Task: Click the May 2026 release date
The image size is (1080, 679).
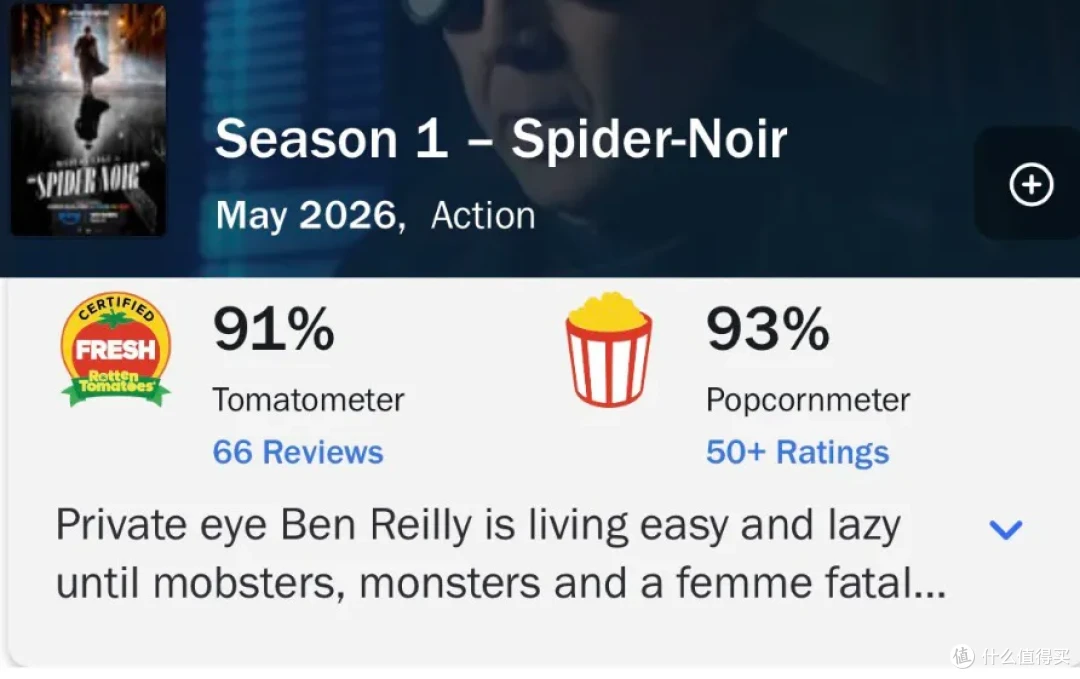Action: (x=311, y=216)
